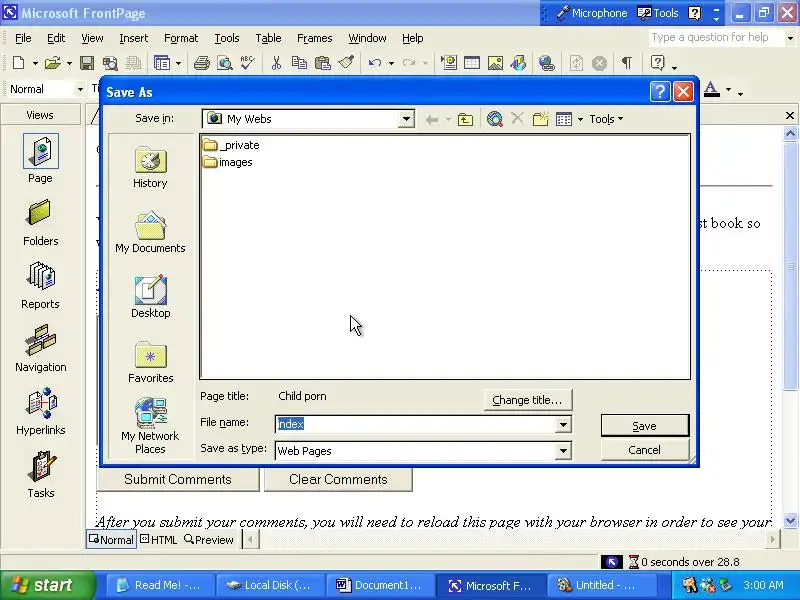Image resolution: width=800 pixels, height=600 pixels.
Task: Click the Insert Picture From File icon
Action: [x=495, y=63]
